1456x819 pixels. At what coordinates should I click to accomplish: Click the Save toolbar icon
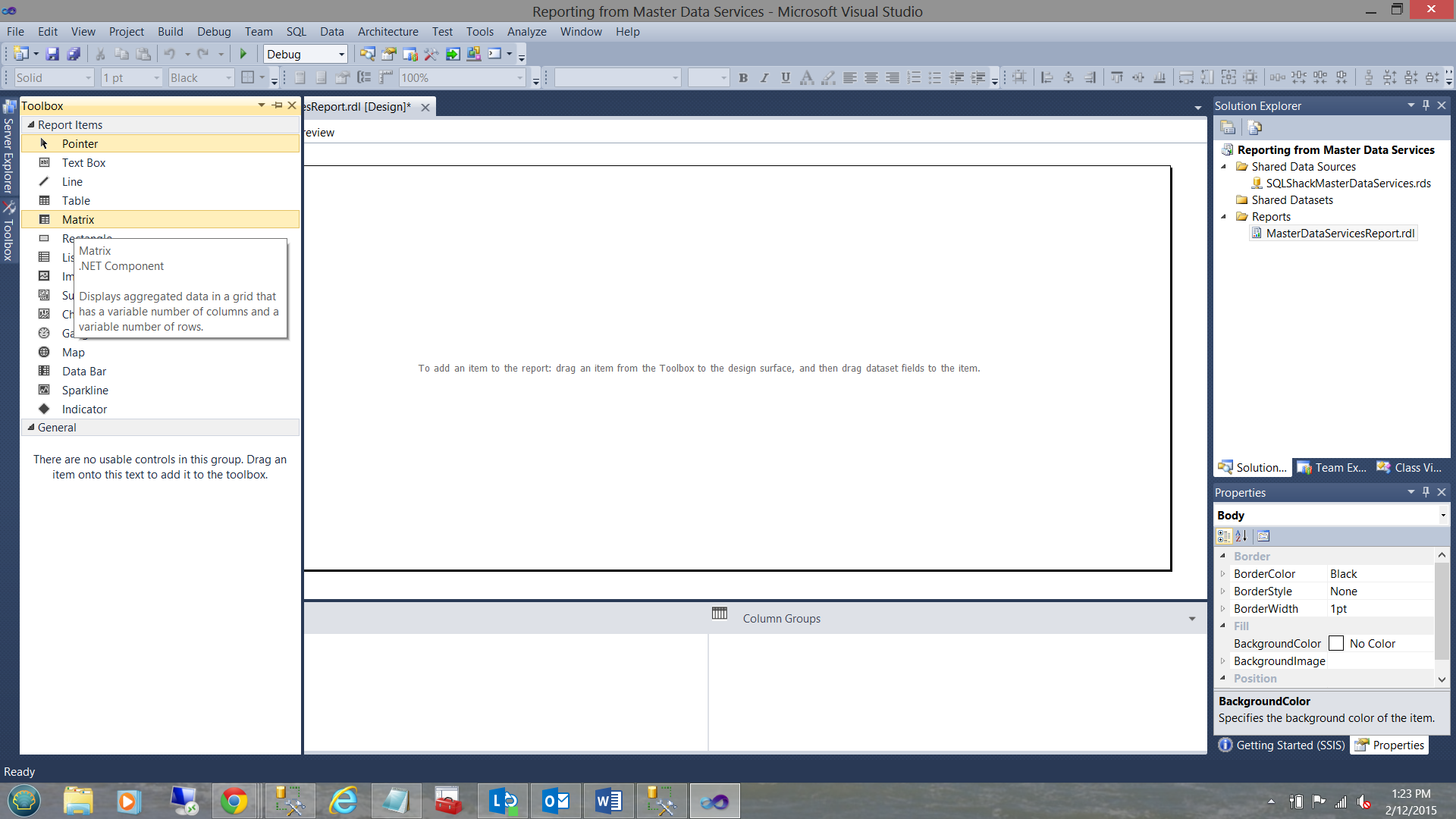click(x=52, y=54)
